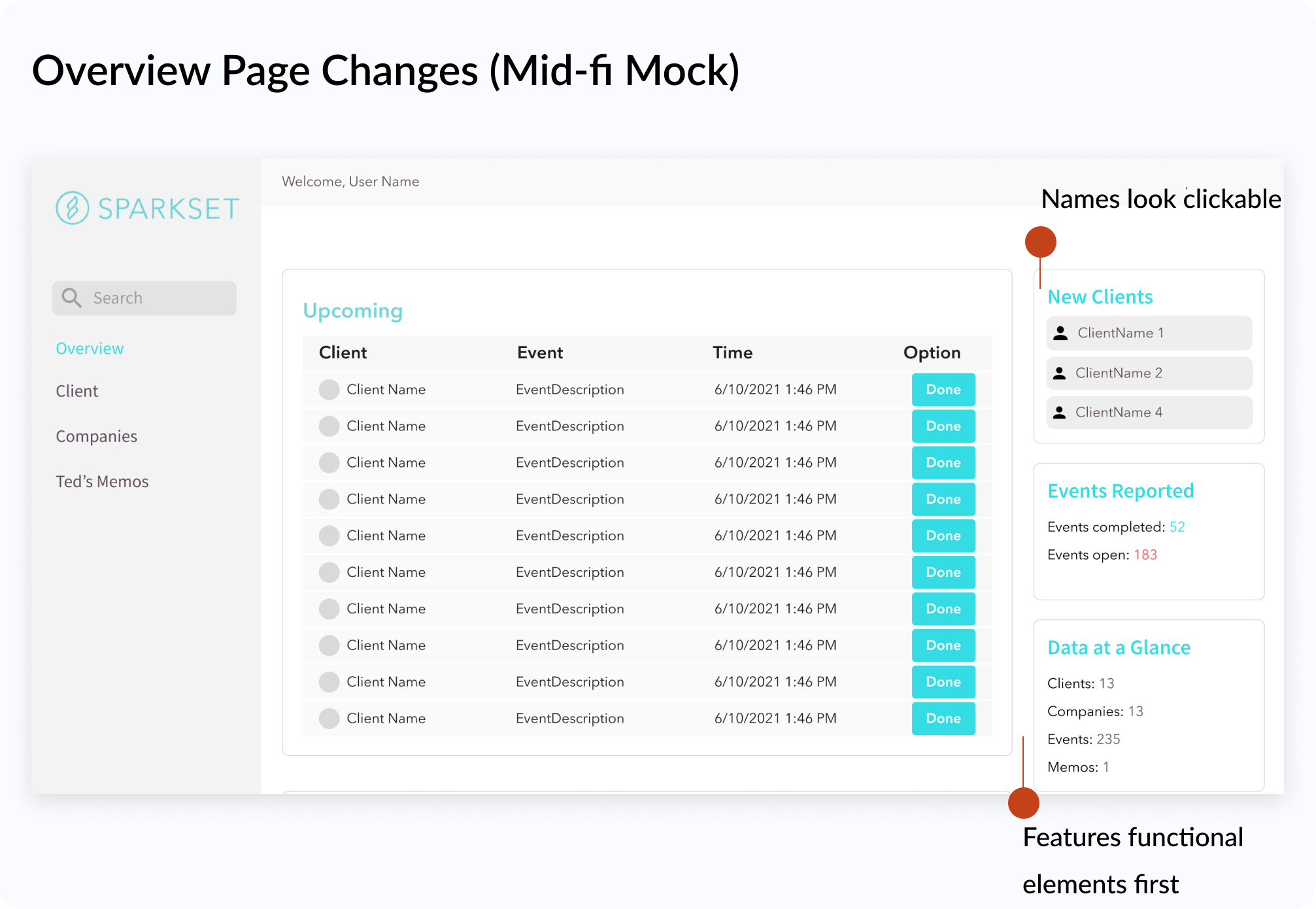1316x909 pixels.
Task: Click the Search input field
Action: coord(157,298)
